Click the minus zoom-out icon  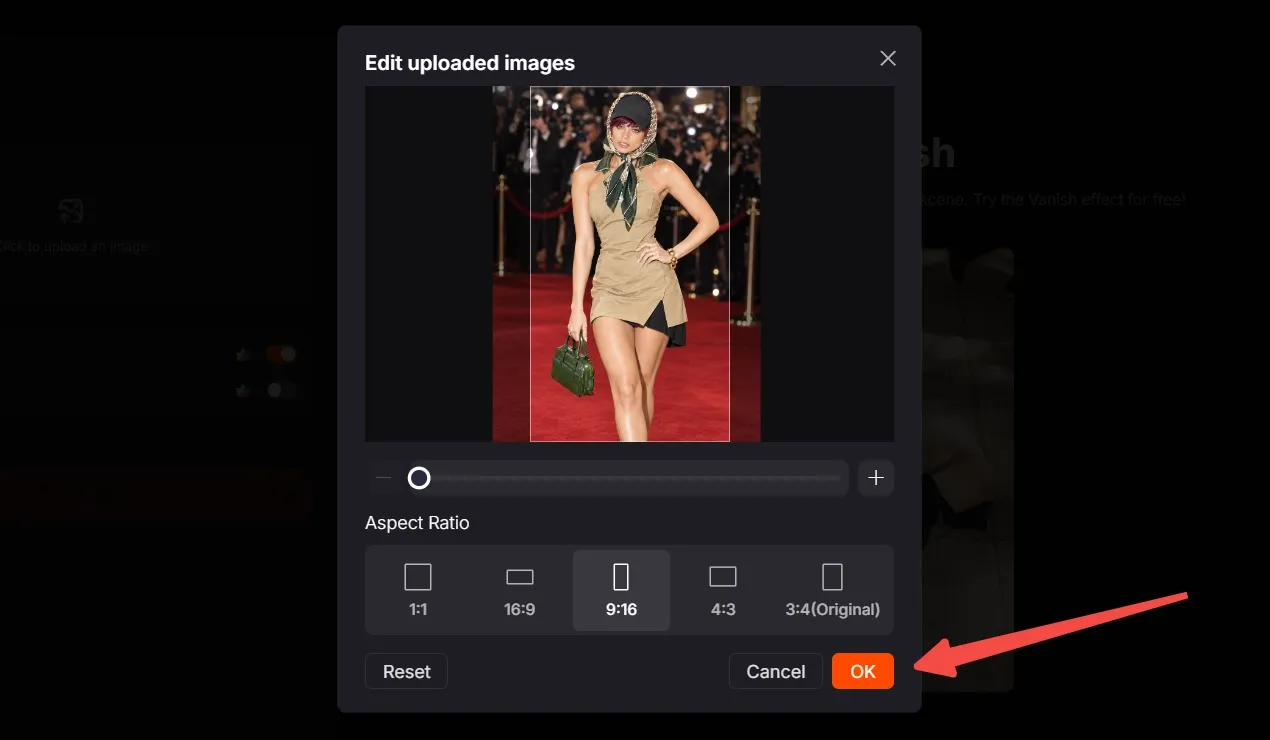383,478
